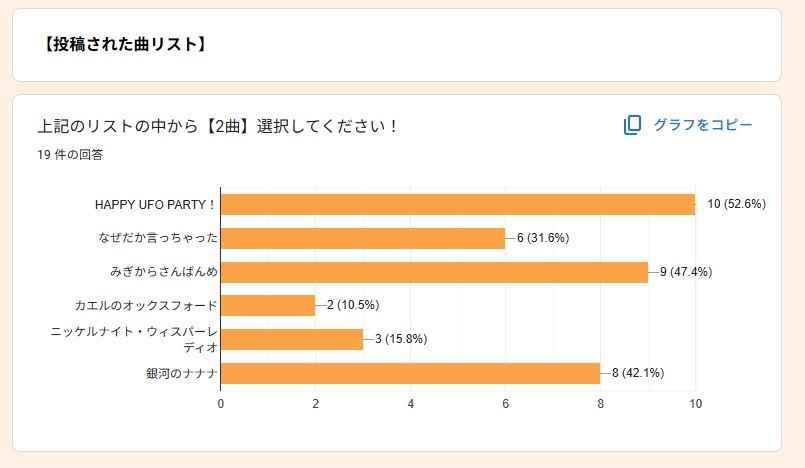Click the カエルのオックスフォード axis label
The height and width of the screenshot is (468, 805).
146,305
